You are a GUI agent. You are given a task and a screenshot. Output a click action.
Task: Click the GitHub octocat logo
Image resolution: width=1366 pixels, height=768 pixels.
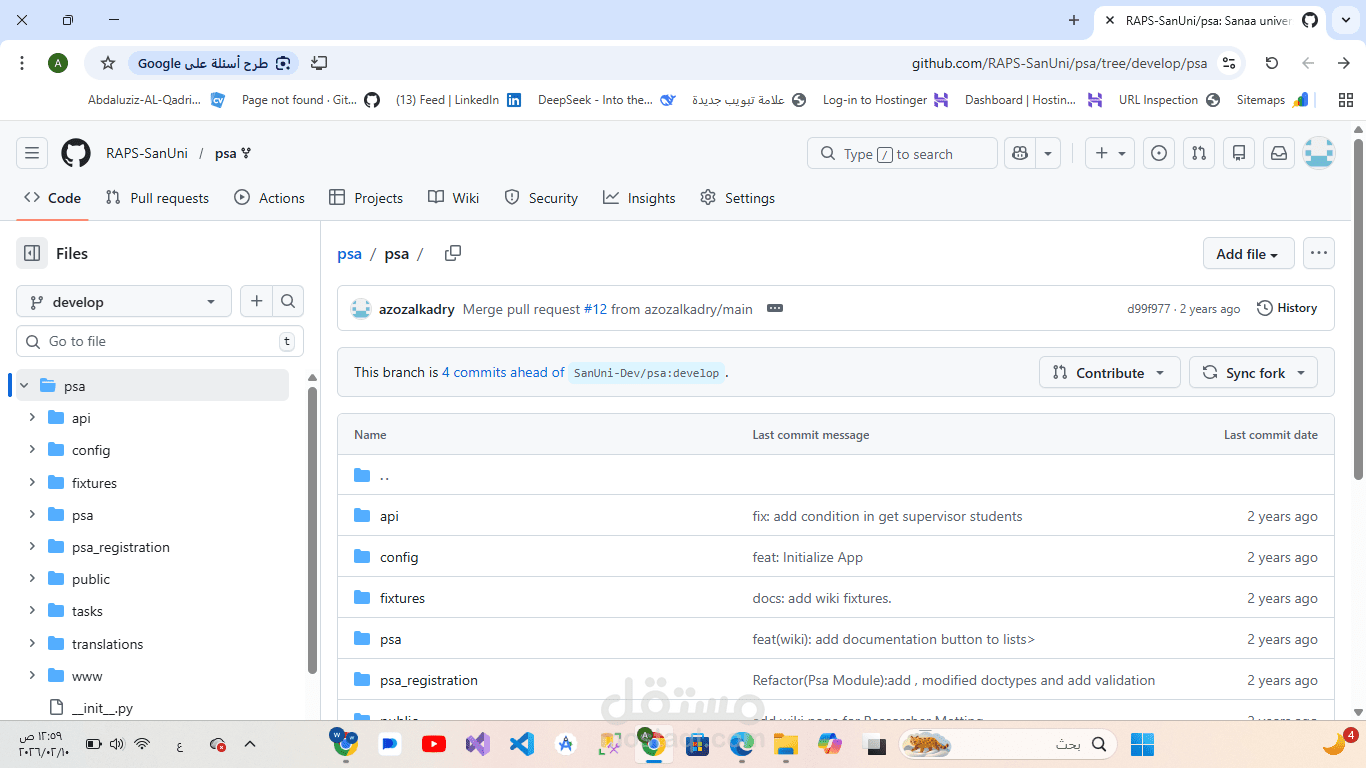76,153
